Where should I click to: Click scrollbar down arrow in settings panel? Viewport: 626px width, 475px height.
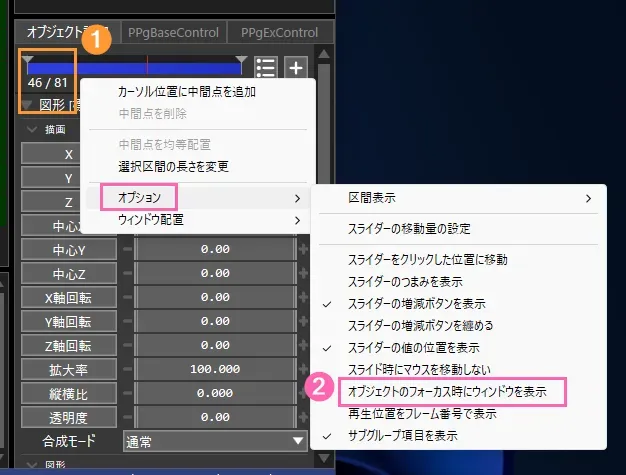pyautogui.click(x=324, y=458)
